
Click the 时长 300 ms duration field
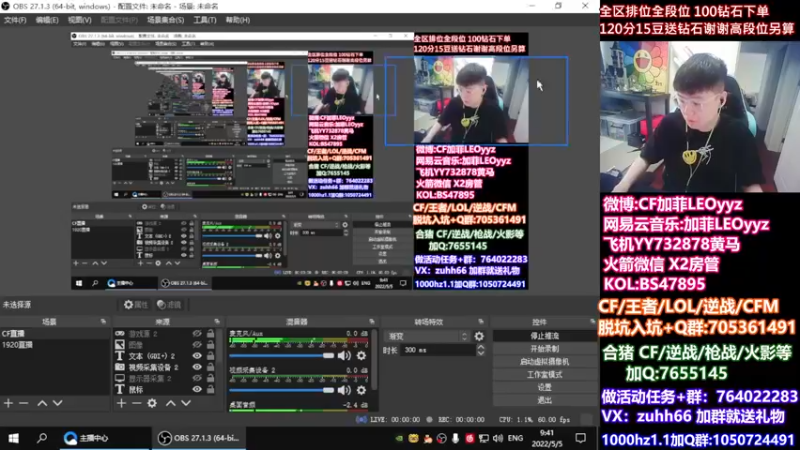(439, 350)
